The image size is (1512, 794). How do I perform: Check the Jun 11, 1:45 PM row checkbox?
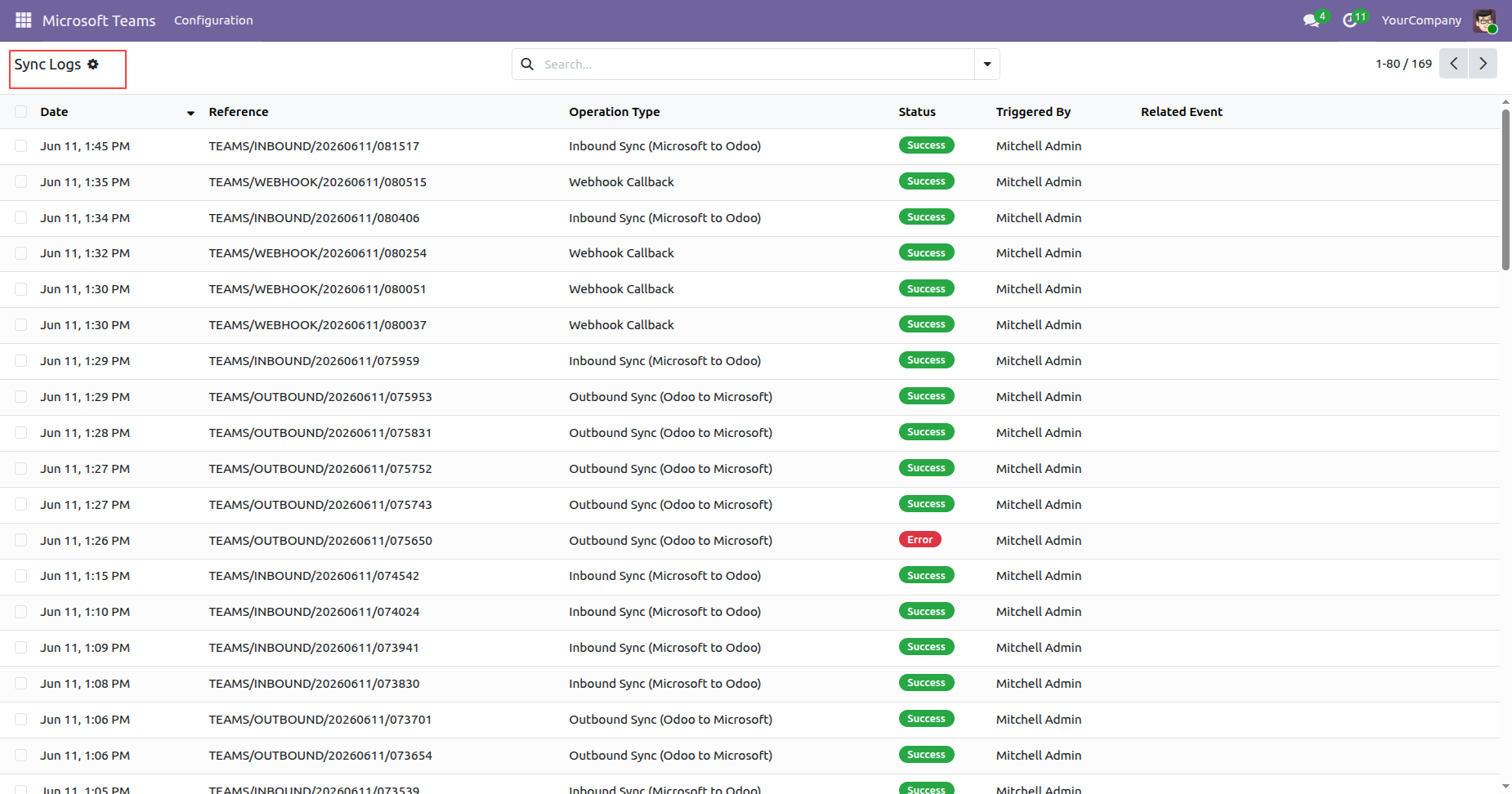coord(21,146)
